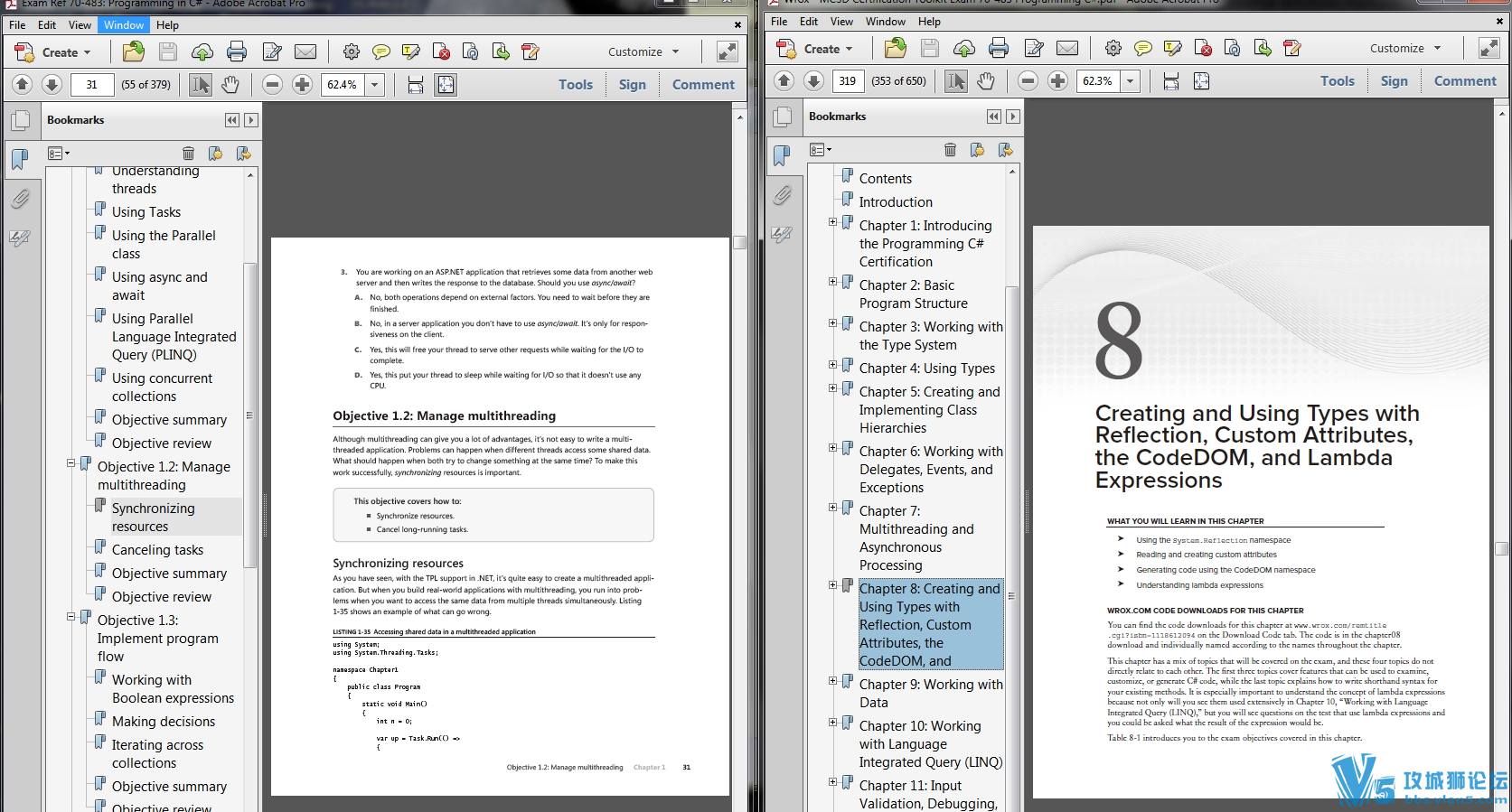The image size is (1512, 812).
Task: Click Save icon in left Acrobat window
Action: [168, 51]
